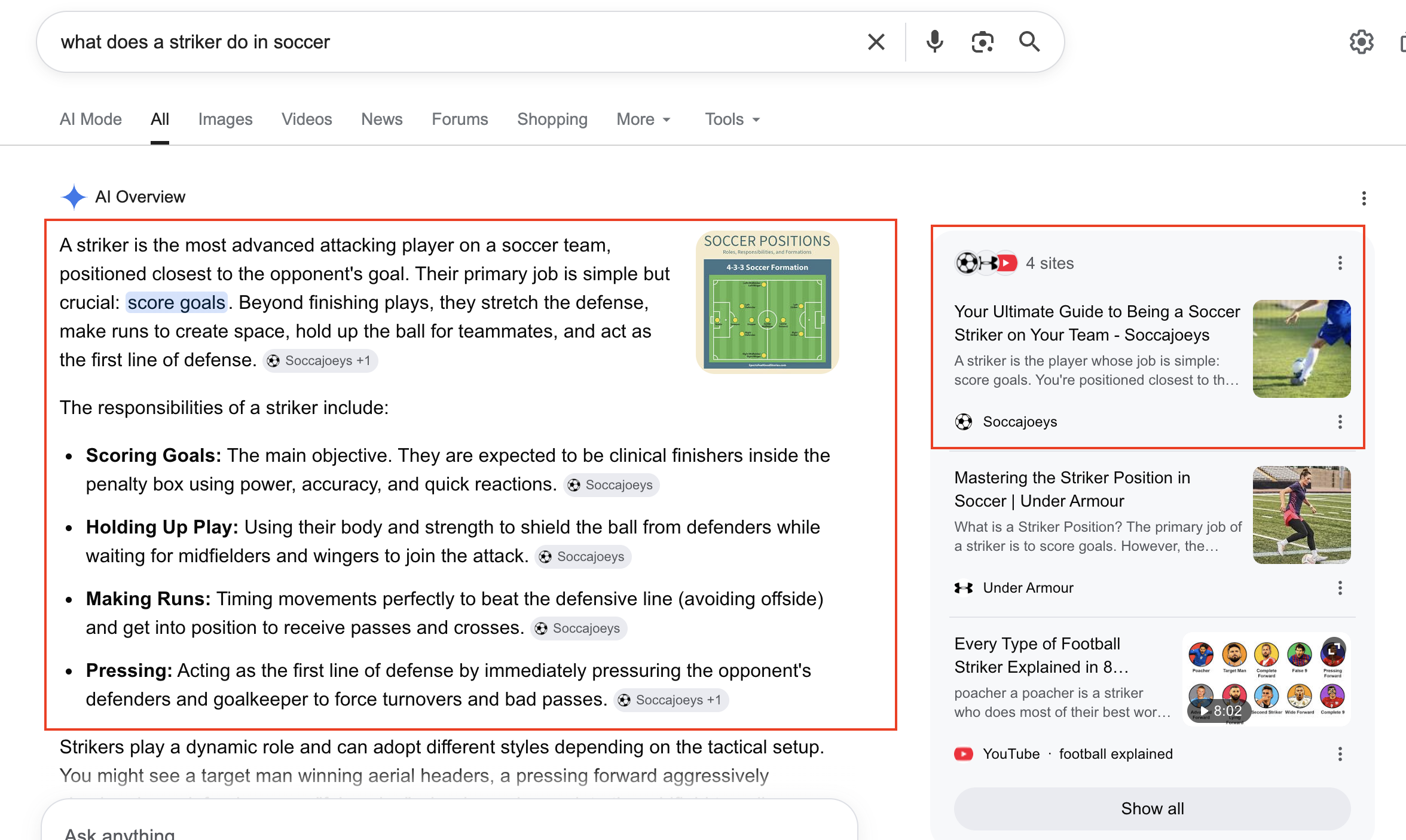The image size is (1406, 840).
Task: Open Soccajoeys citation after Making Runs bullet
Action: pyautogui.click(x=579, y=629)
